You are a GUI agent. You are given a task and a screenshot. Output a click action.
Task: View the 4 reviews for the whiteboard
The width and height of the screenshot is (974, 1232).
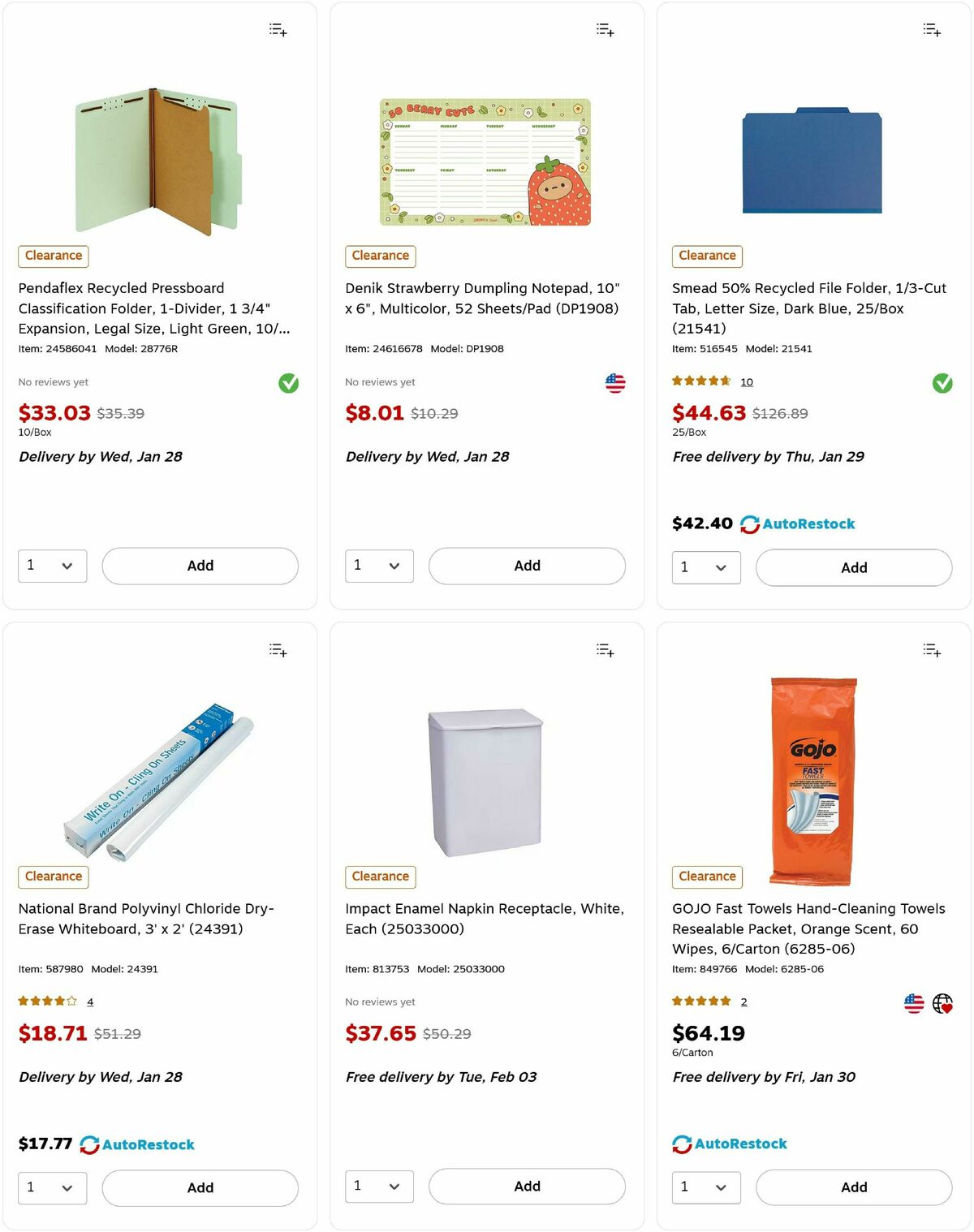coord(89,1002)
